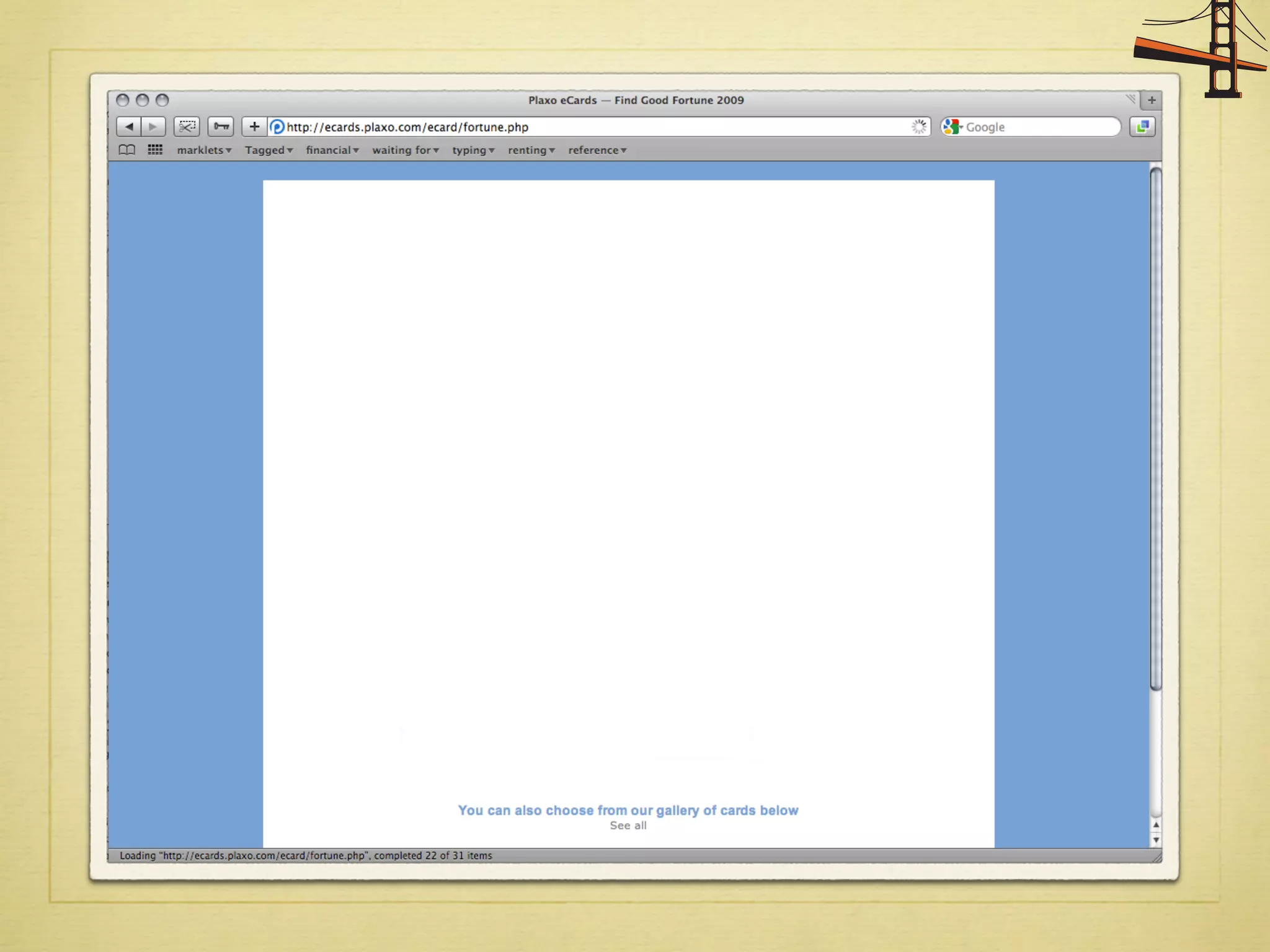This screenshot has height=952, width=1270.
Task: Open the Google search engine chooser icon
Action: 952,126
